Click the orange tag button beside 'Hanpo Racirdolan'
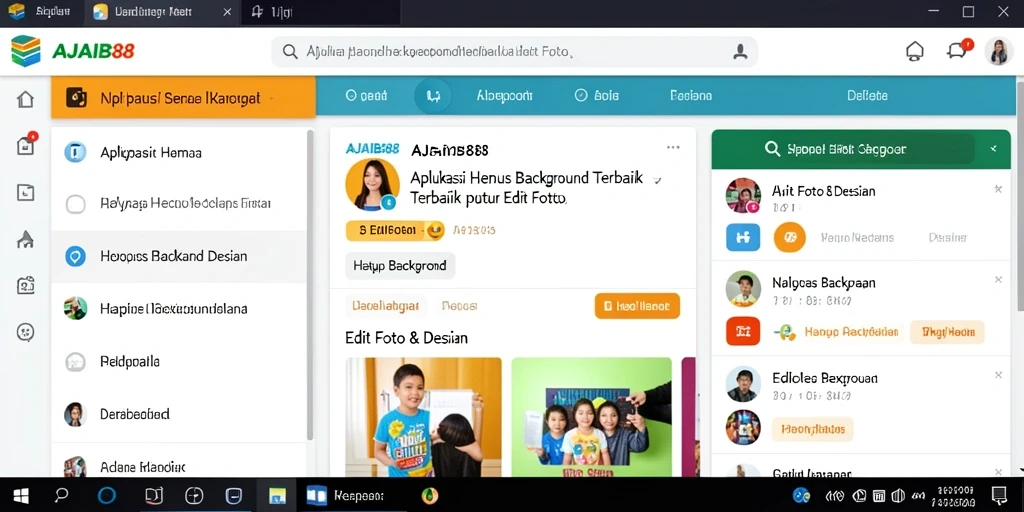This screenshot has width=1024, height=512. (x=948, y=332)
